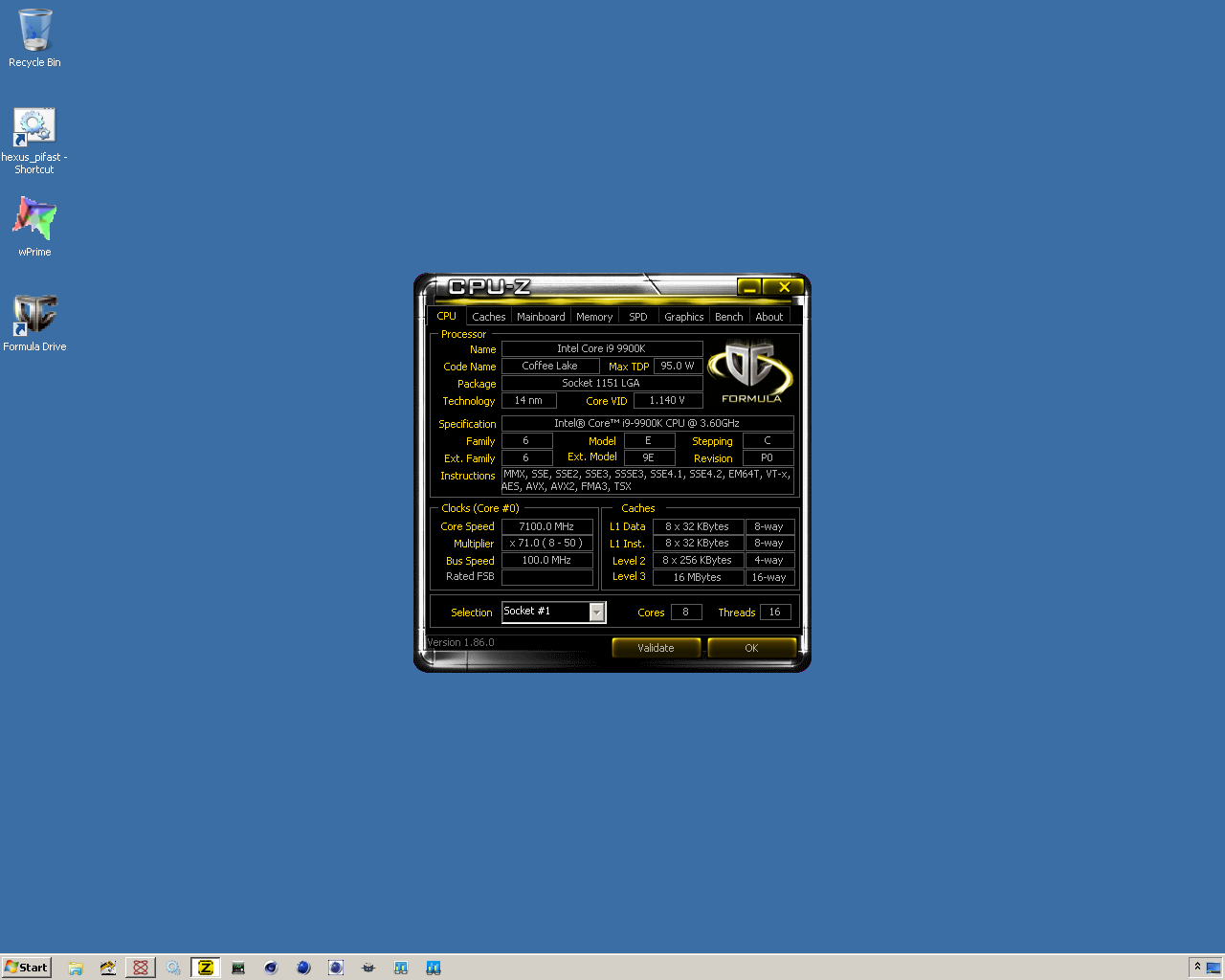Switch to the Mainboard tab
The width and height of the screenshot is (1225, 980).
(x=541, y=317)
